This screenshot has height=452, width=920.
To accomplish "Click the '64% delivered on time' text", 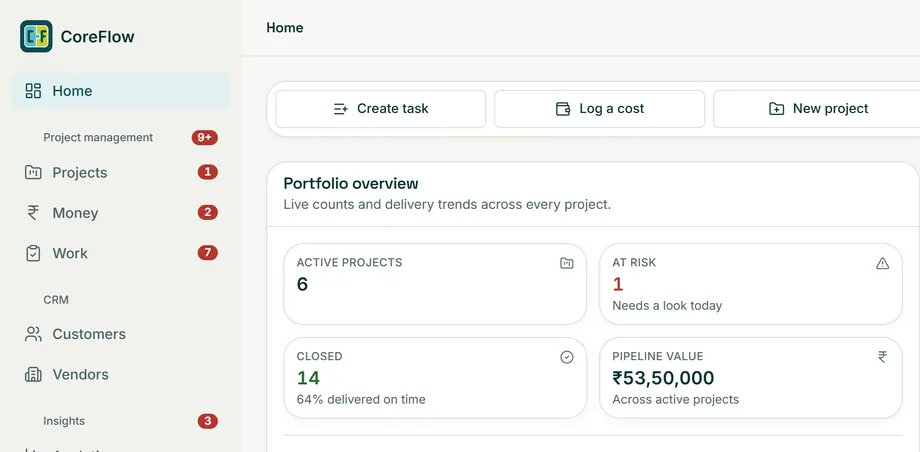I will [x=361, y=400].
